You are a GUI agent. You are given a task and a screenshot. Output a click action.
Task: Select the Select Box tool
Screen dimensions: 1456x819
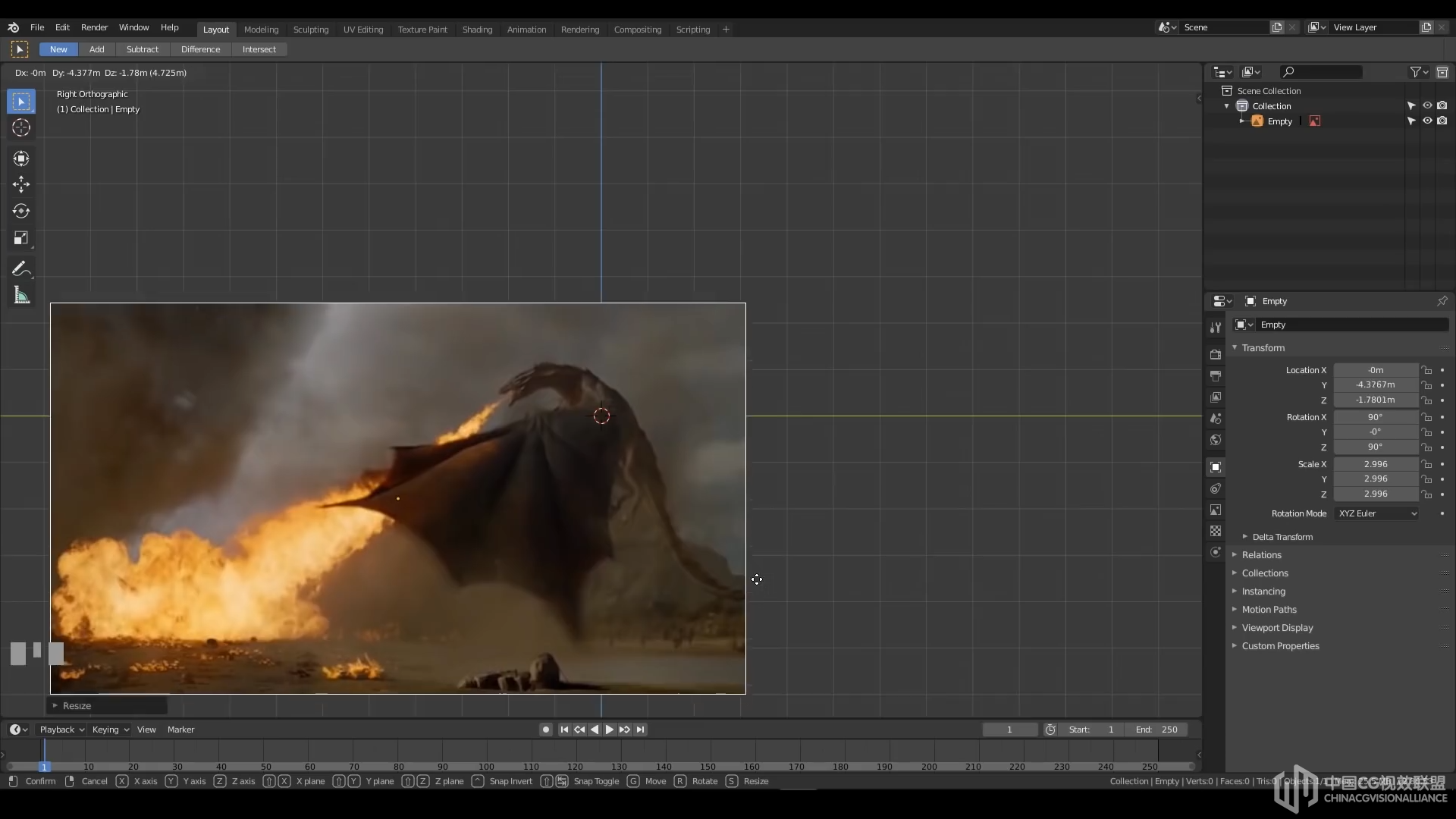[x=21, y=102]
